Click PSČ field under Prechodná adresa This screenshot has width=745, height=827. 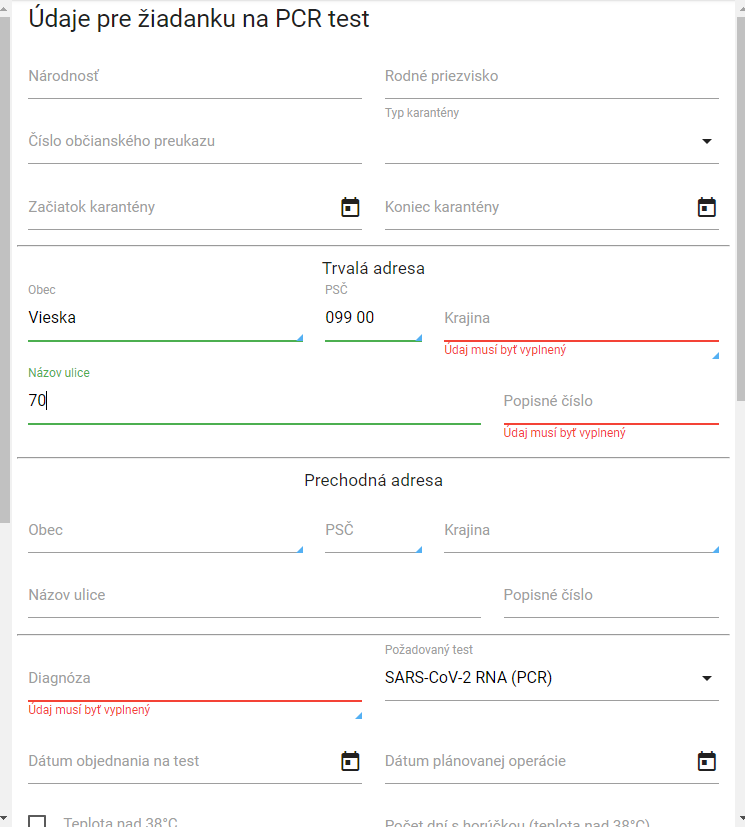point(372,531)
